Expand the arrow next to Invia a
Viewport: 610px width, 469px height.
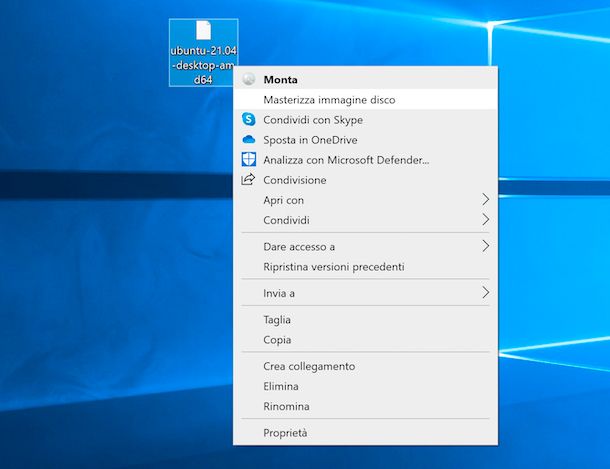(x=486, y=292)
